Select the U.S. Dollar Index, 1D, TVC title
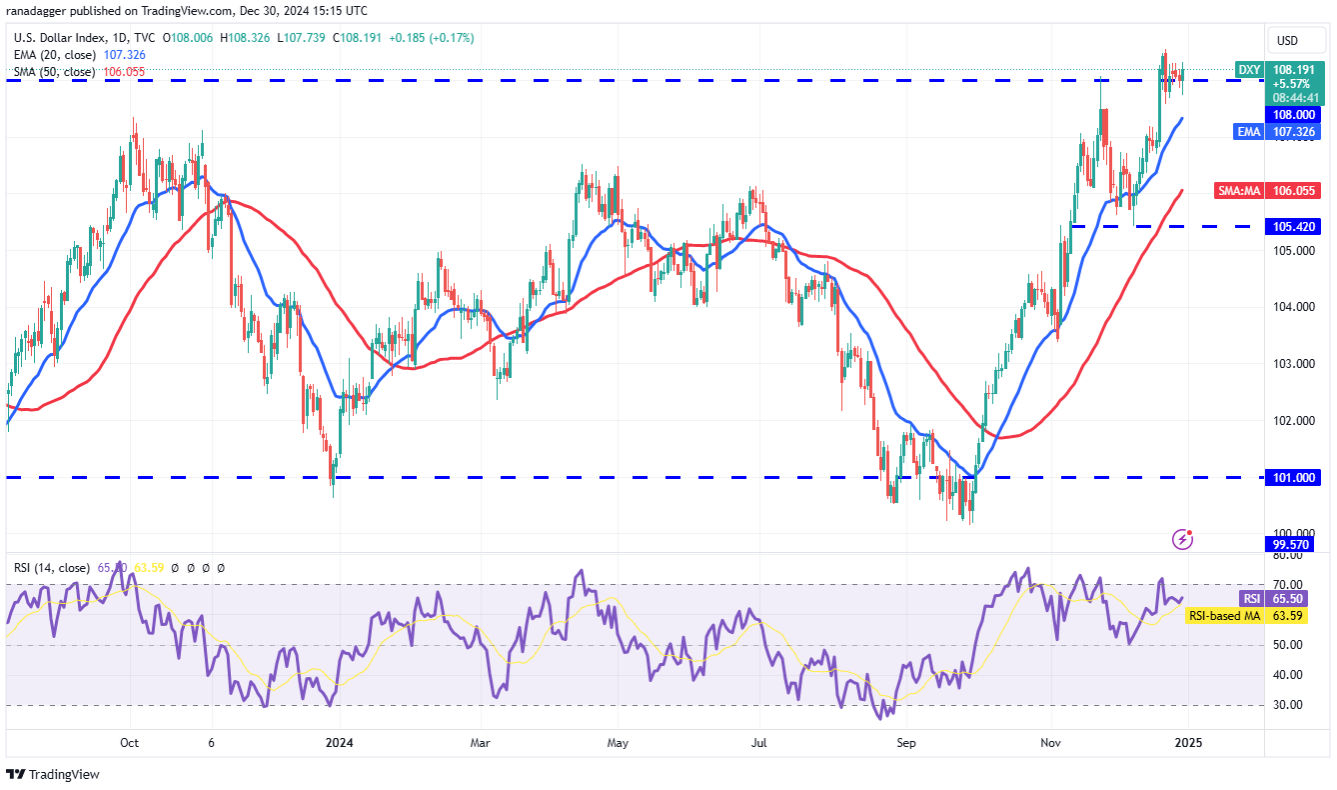1337x790 pixels. pyautogui.click(x=85, y=38)
